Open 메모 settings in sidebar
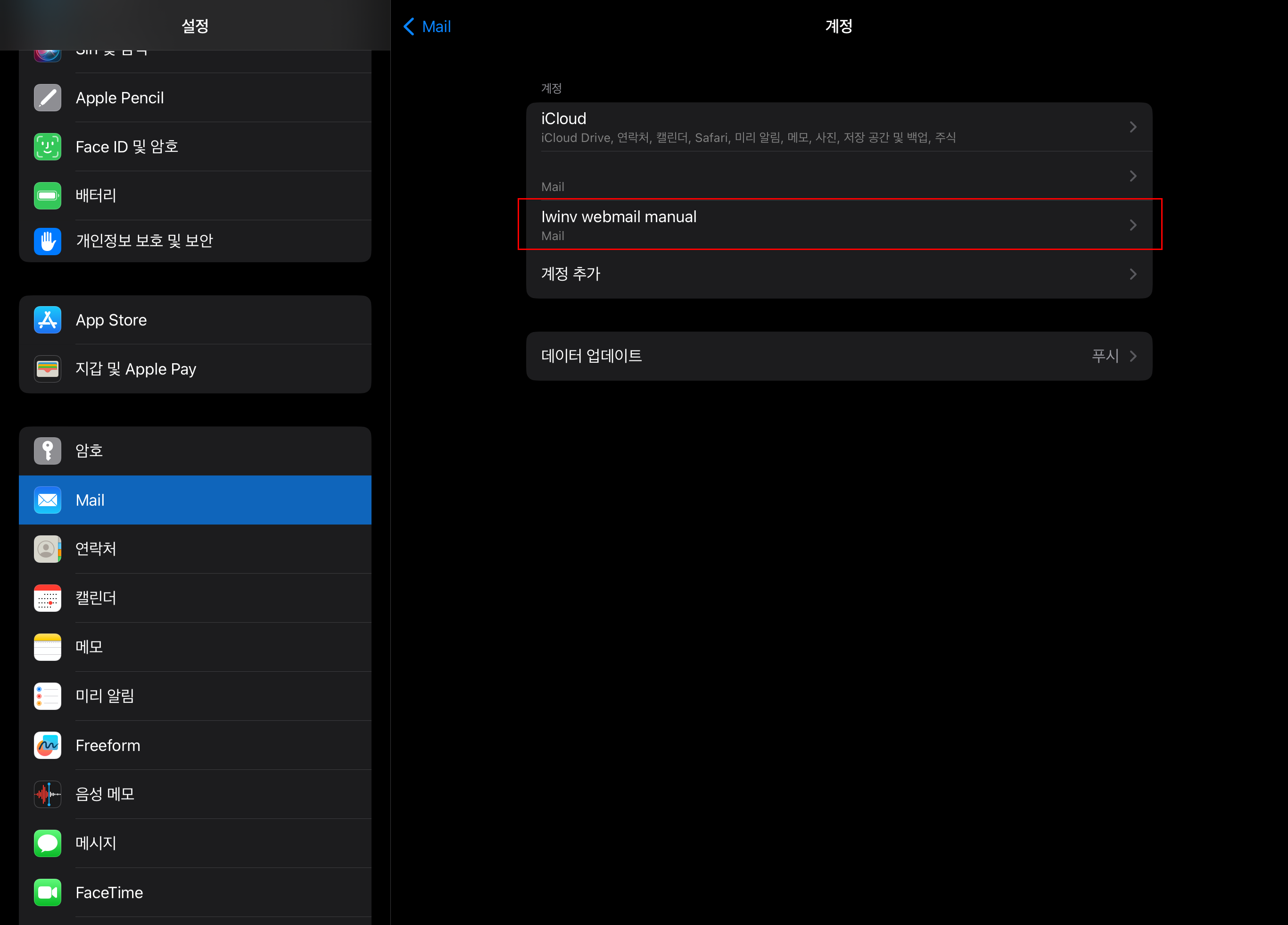This screenshot has width=1288, height=925. coord(195,647)
